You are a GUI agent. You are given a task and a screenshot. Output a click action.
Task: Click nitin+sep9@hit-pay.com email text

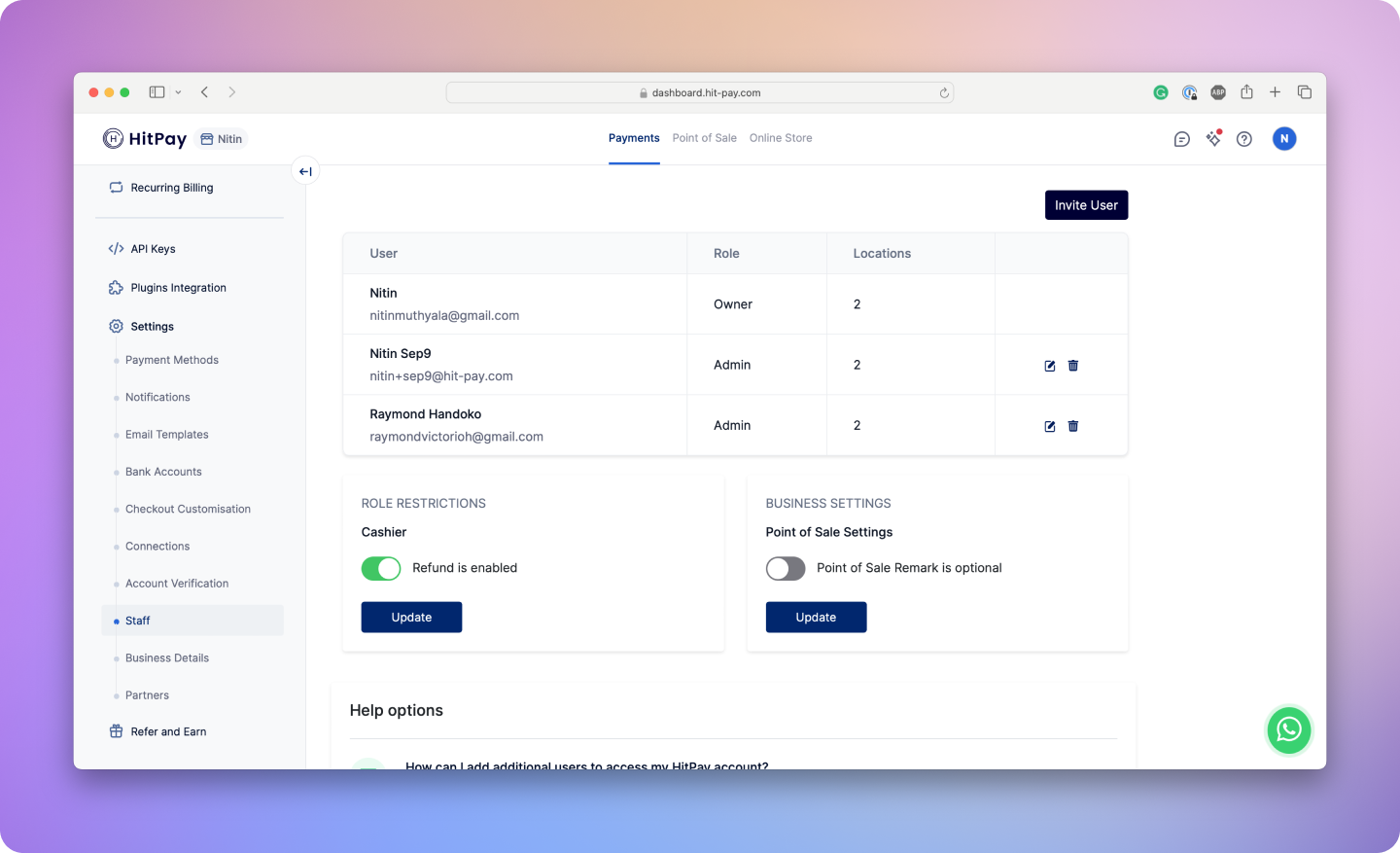click(441, 376)
